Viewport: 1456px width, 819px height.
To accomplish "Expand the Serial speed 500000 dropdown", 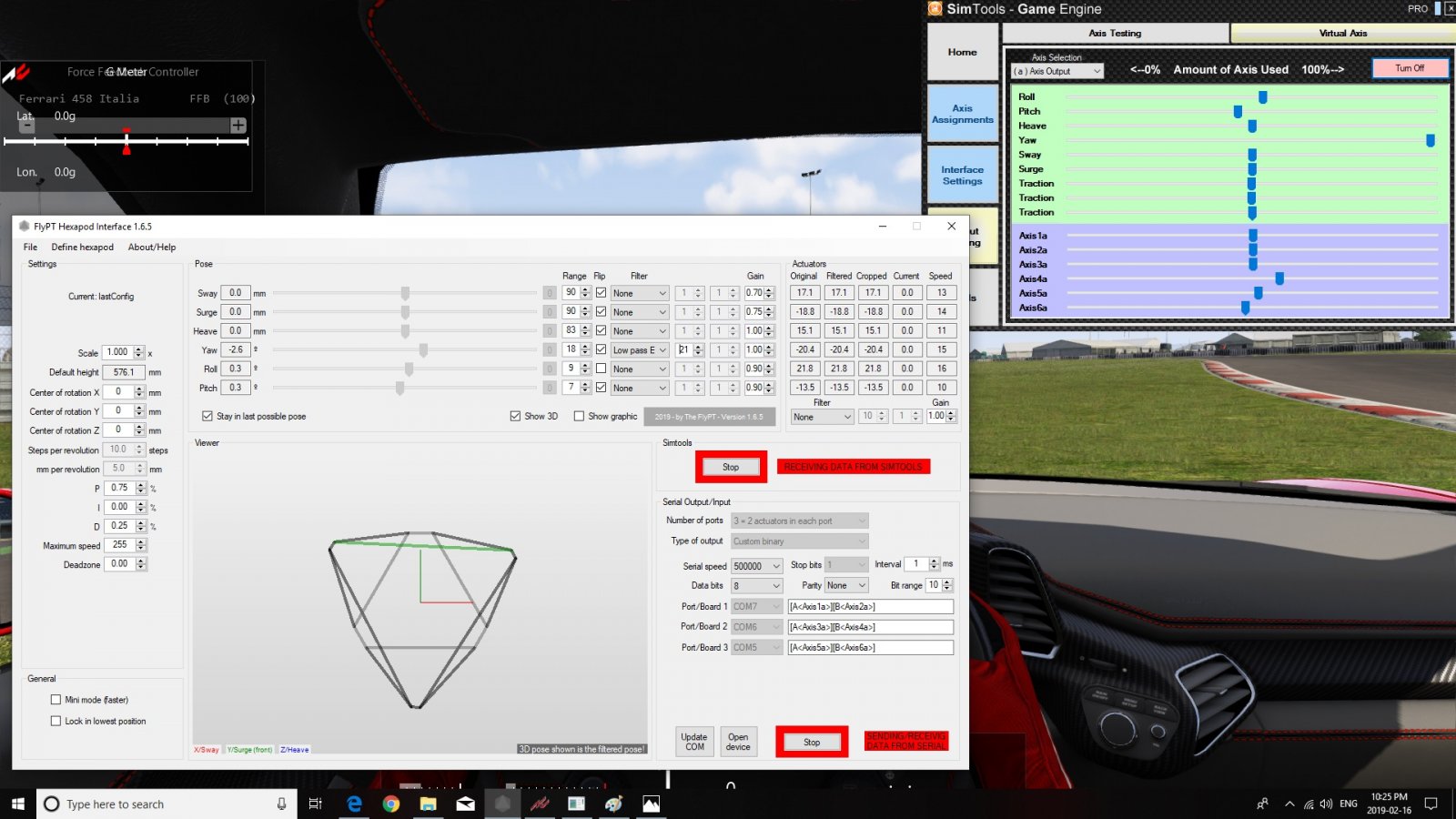I will click(x=757, y=566).
